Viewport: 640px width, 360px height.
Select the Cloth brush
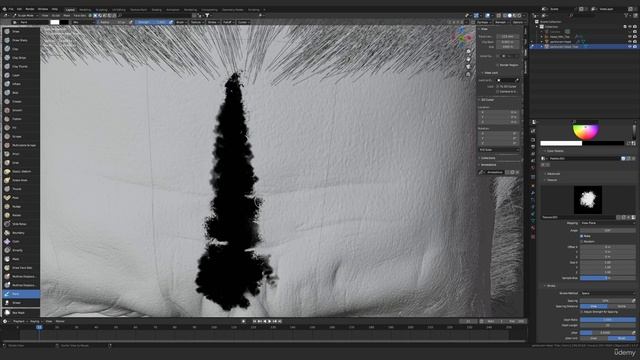(21, 242)
